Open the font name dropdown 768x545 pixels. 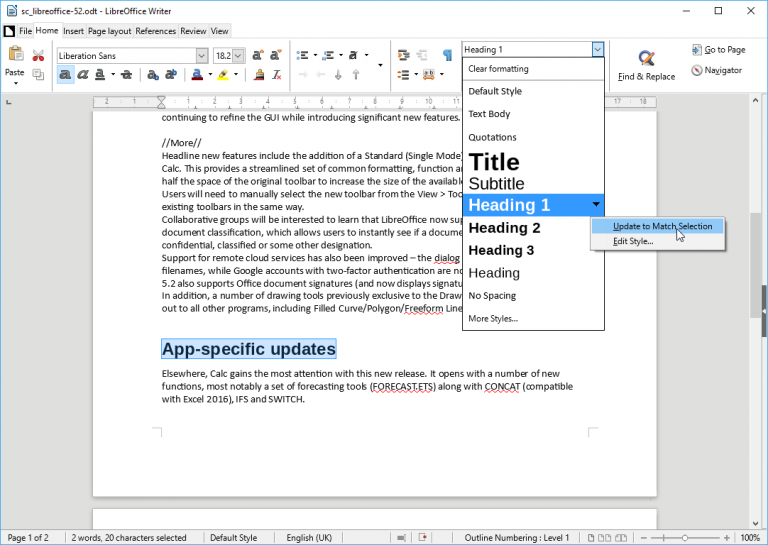(201, 56)
